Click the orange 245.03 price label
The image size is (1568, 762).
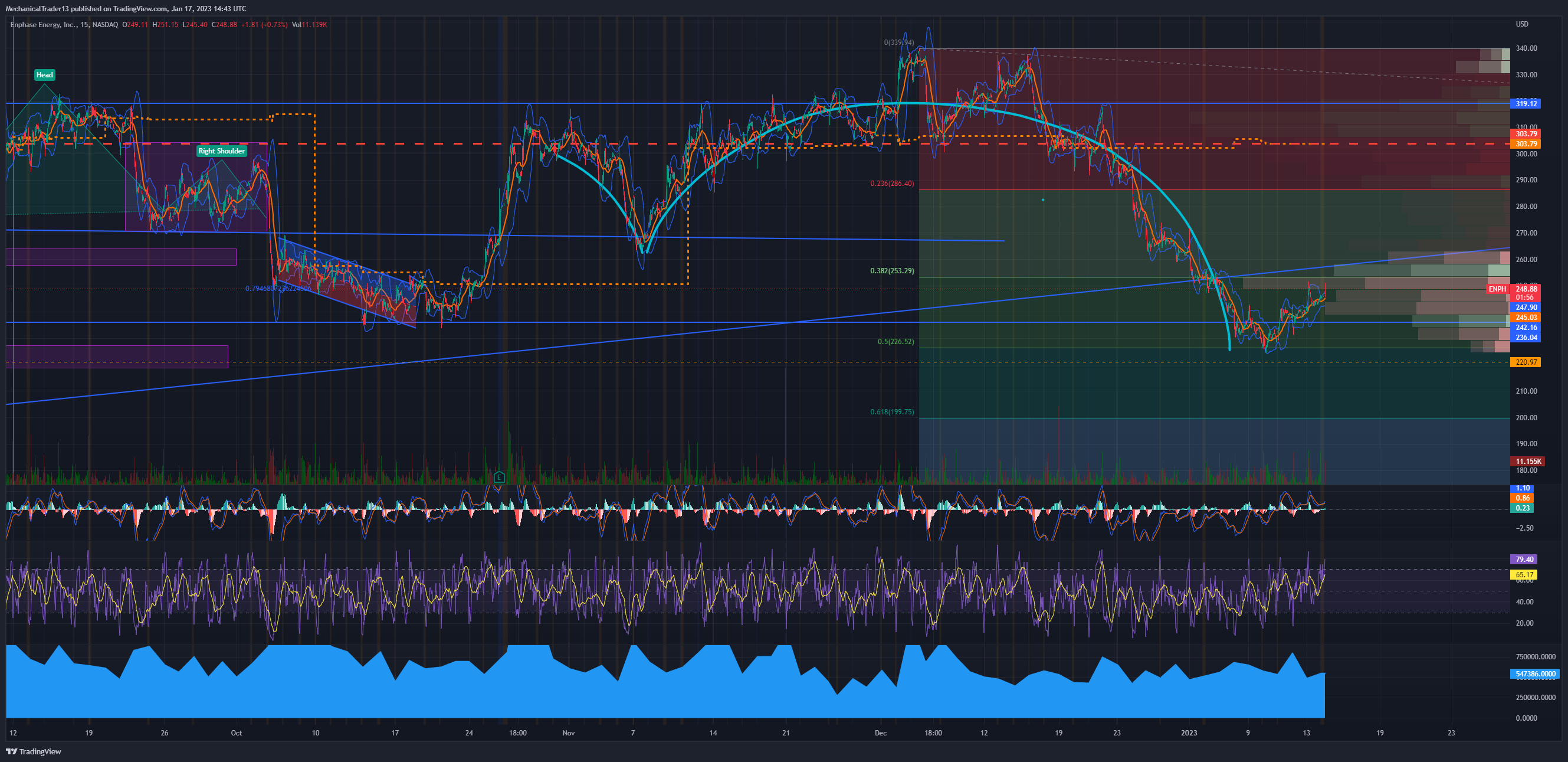click(x=1526, y=318)
